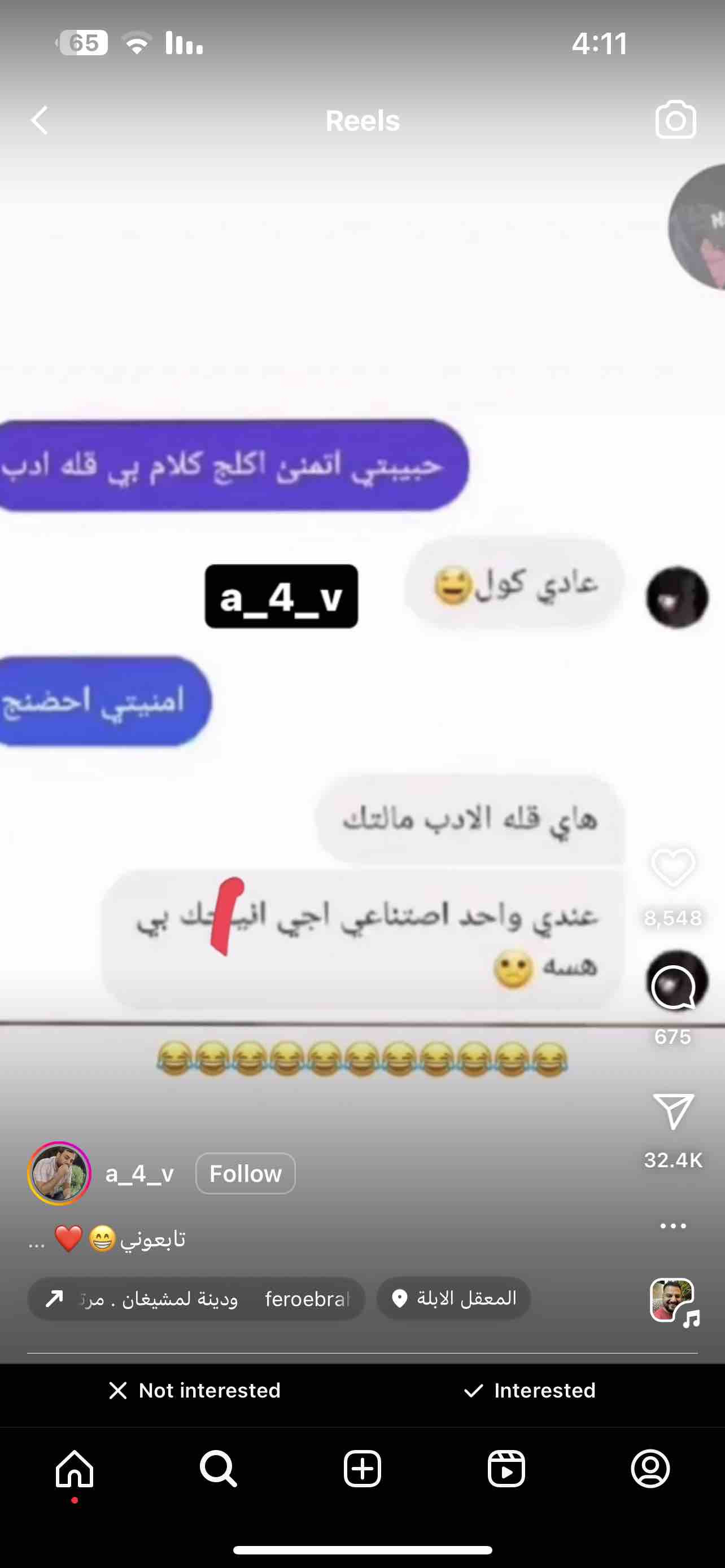This screenshot has height=1568, width=725.
Task: Tap the create new post plus icon
Action: tap(362, 1469)
